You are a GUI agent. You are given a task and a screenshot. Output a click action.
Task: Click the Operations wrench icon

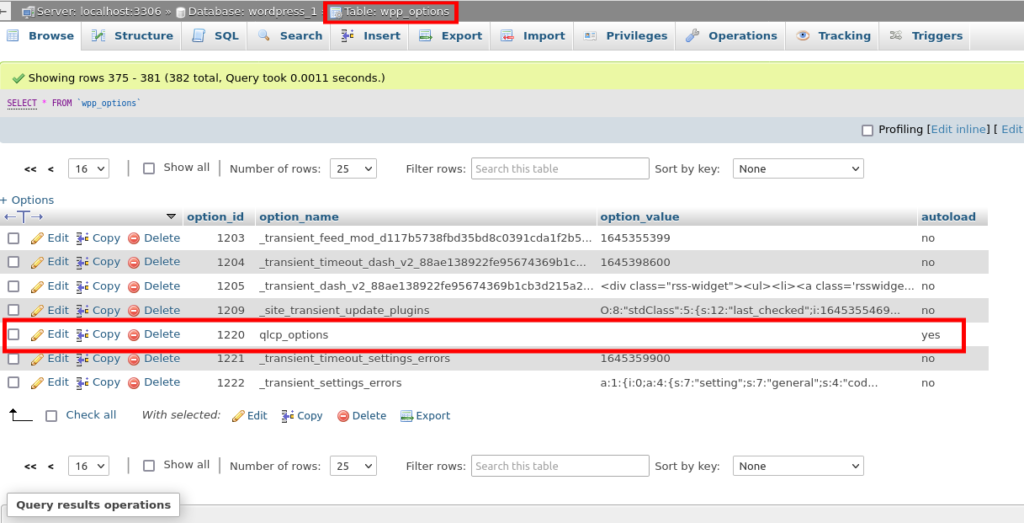[x=692, y=36]
